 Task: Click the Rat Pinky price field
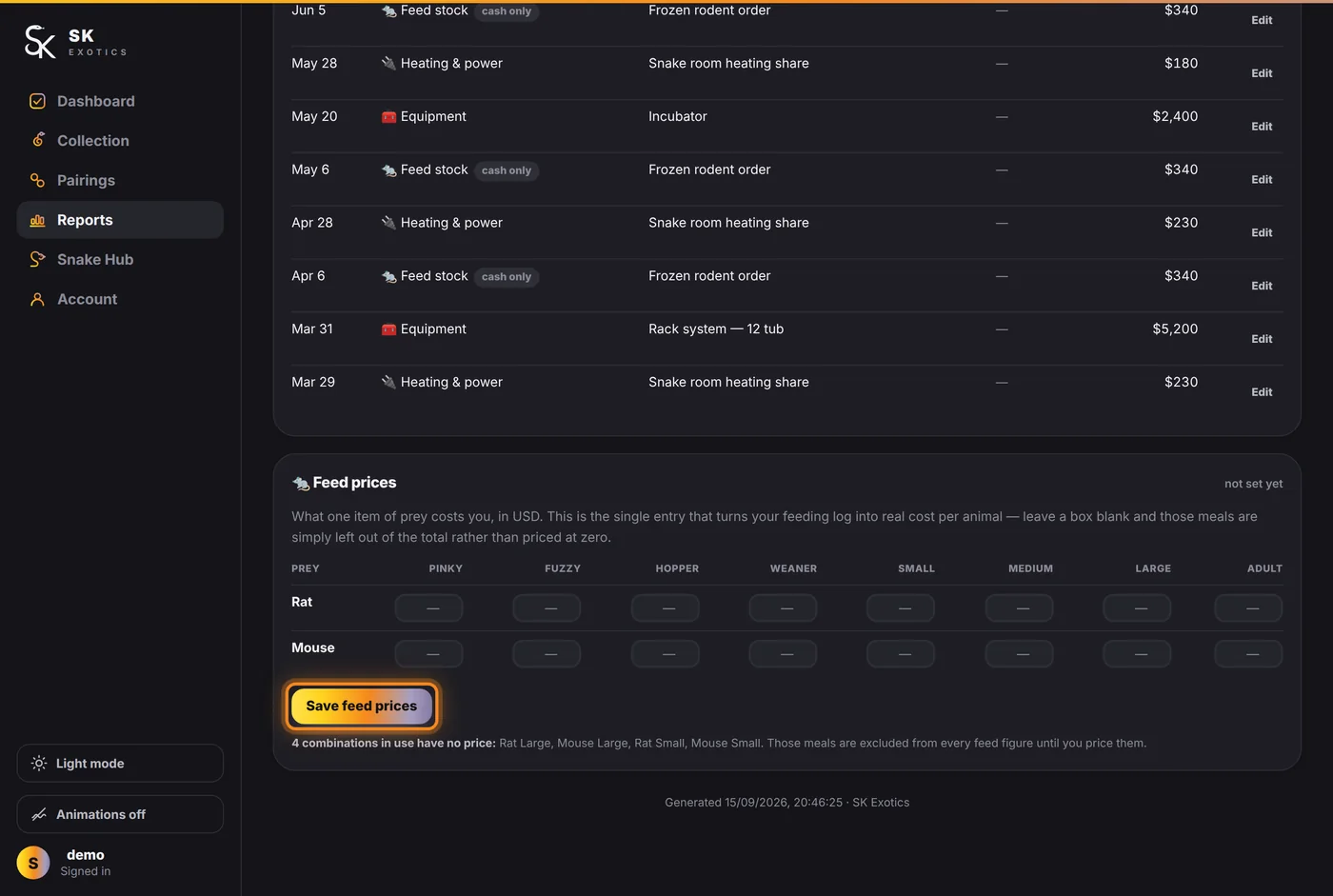coord(428,607)
